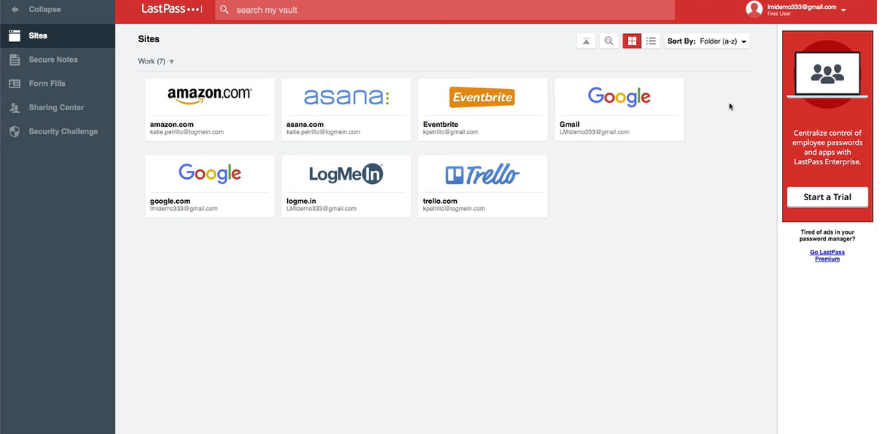Switch to grid view
This screenshot has width=885, height=434.
tap(632, 41)
